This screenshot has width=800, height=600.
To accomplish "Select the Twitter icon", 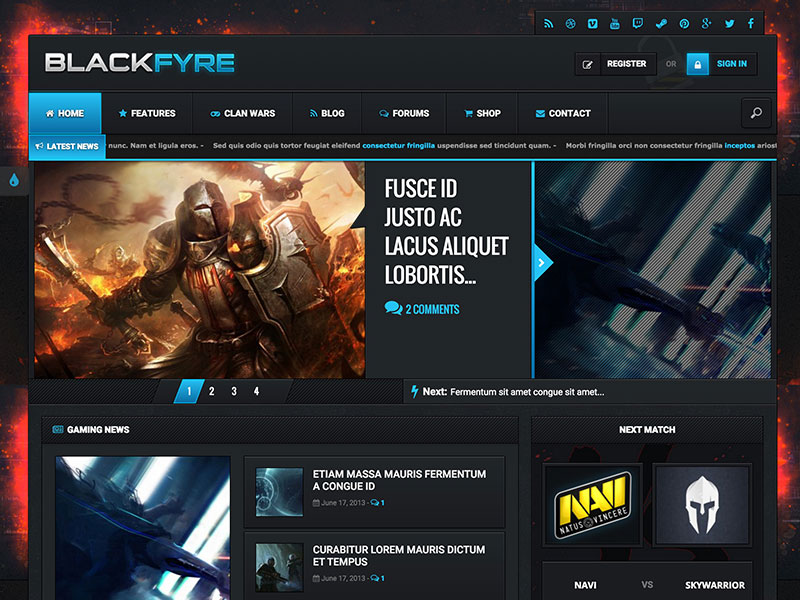I will click(729, 21).
